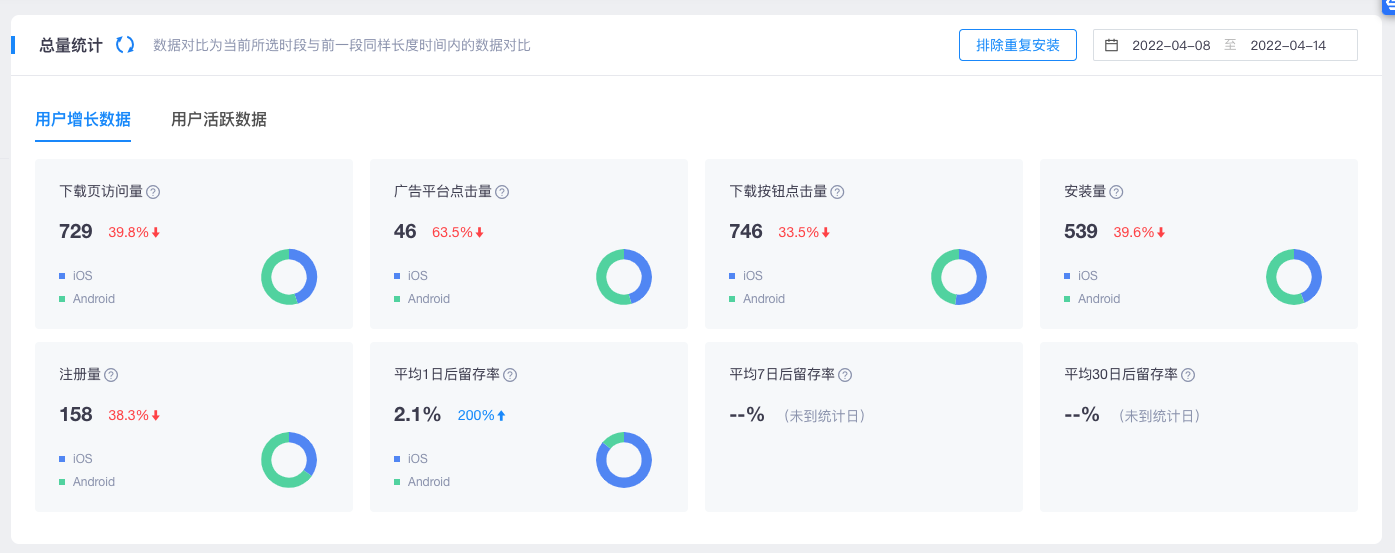Switch to 用户活跃数据 tab
The width and height of the screenshot is (1395, 553).
point(219,120)
